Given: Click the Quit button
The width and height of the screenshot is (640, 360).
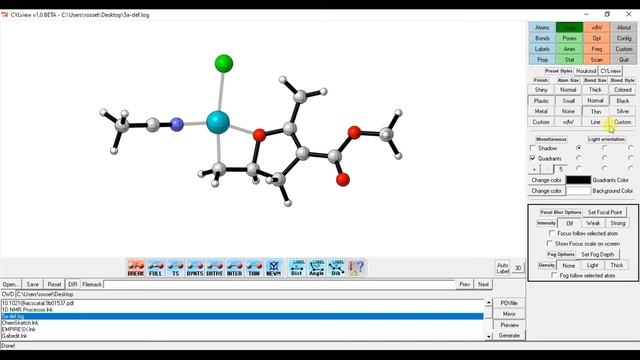Looking at the screenshot, I should coord(624,60).
